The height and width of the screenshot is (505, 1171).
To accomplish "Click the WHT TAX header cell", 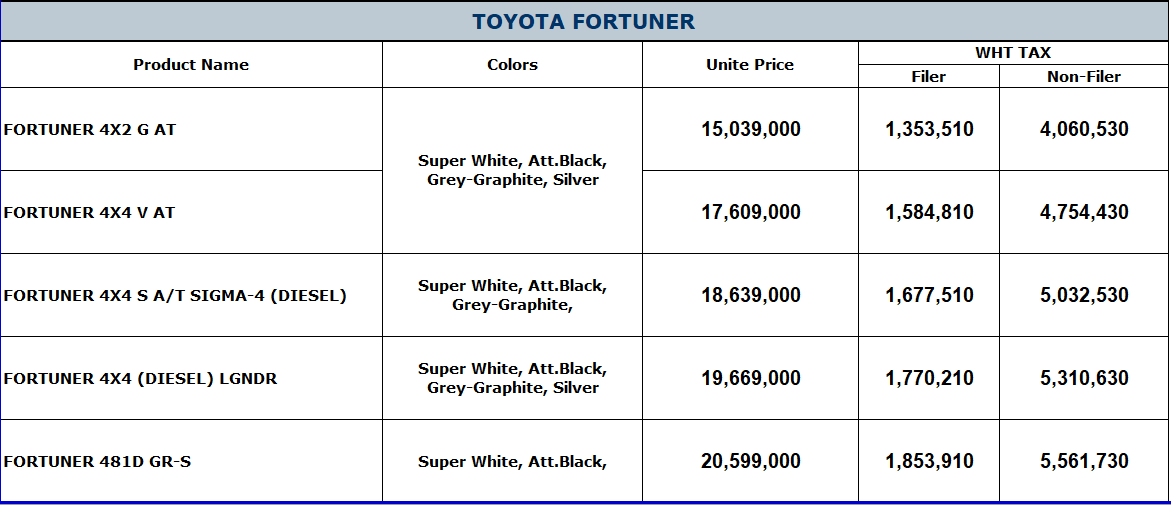I will [x=1013, y=53].
